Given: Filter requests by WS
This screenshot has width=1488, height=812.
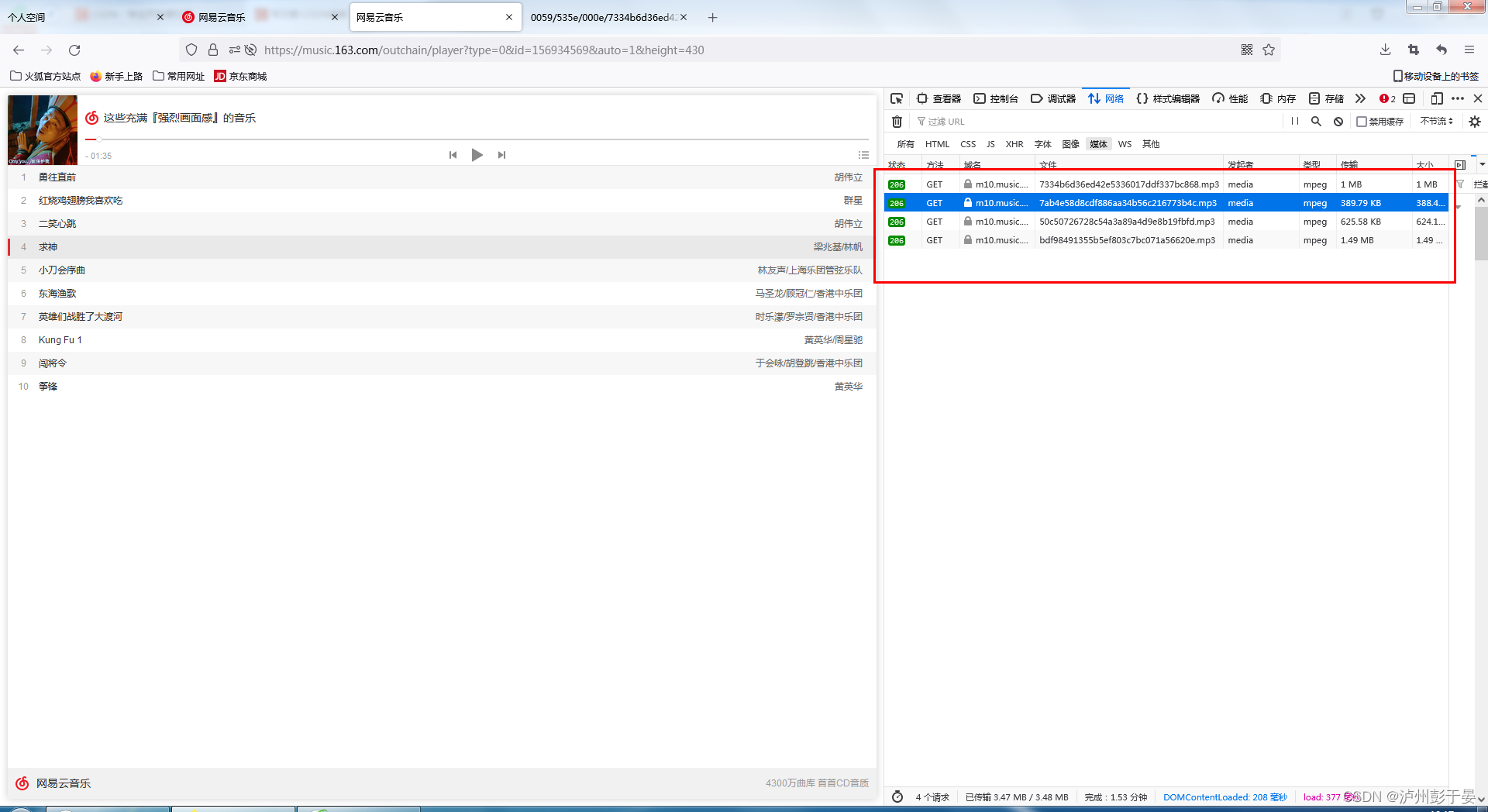Looking at the screenshot, I should [x=1125, y=144].
